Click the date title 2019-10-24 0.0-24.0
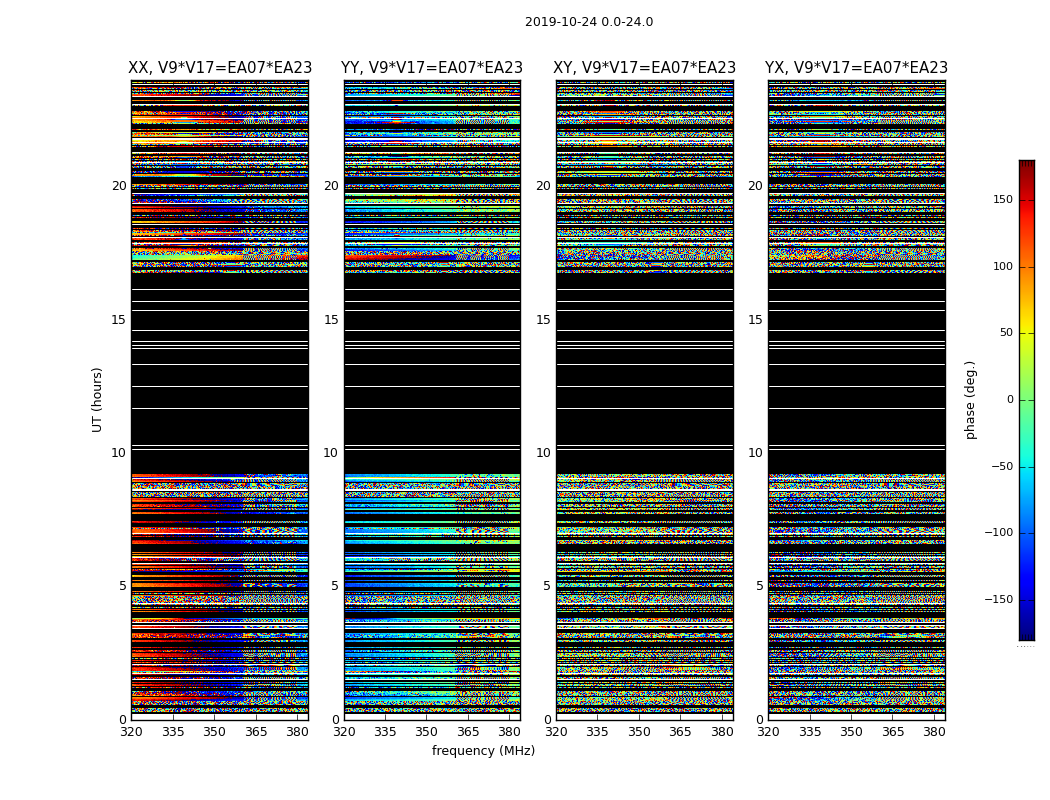The image size is (1050, 800). 589,22
